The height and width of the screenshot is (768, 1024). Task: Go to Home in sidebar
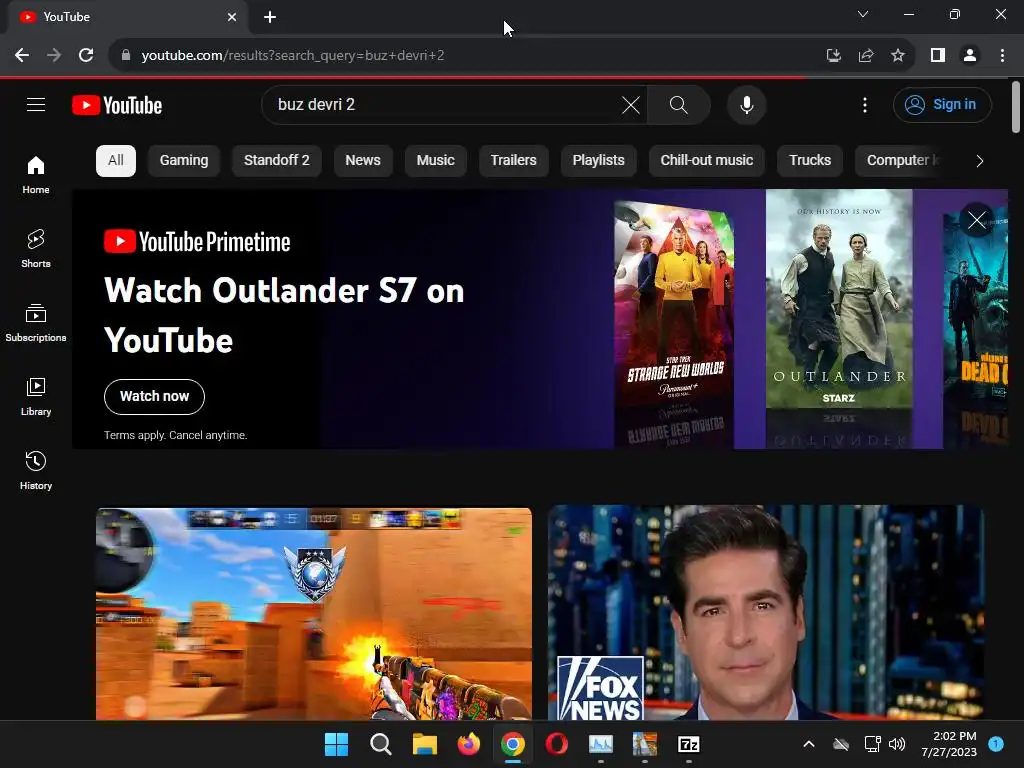coord(36,175)
